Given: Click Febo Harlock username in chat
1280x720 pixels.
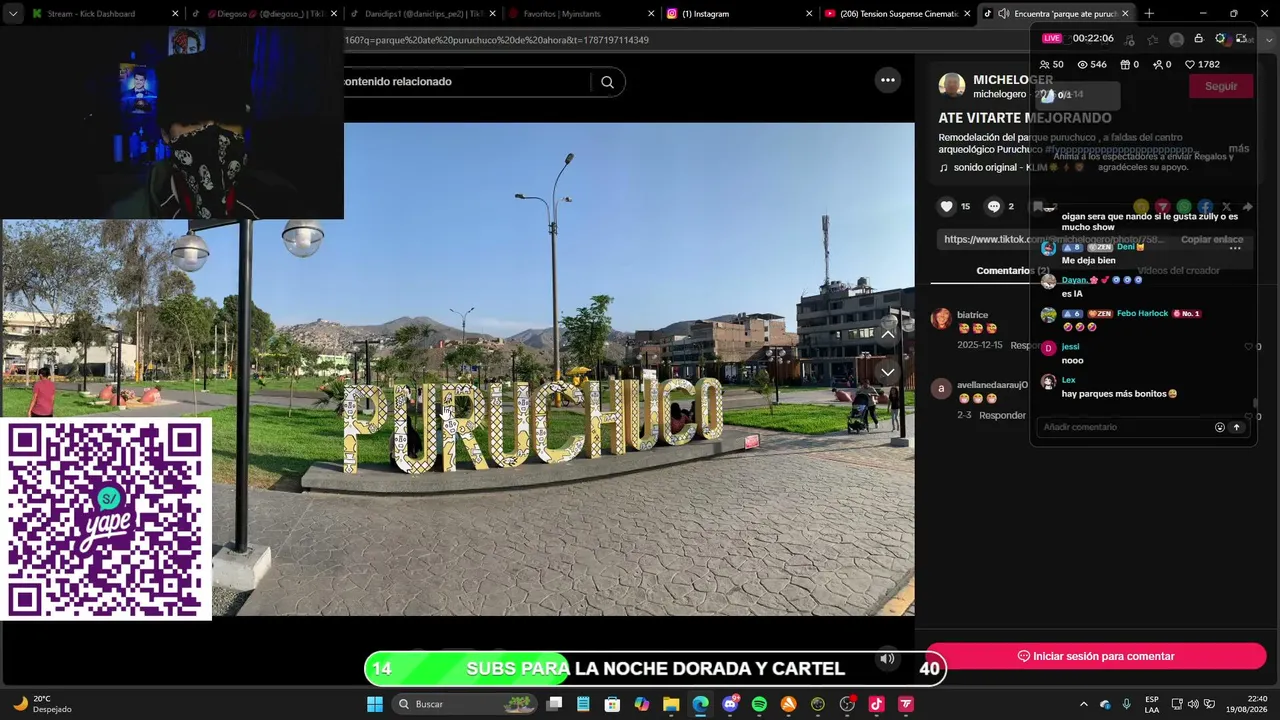Looking at the screenshot, I should [1142, 314].
